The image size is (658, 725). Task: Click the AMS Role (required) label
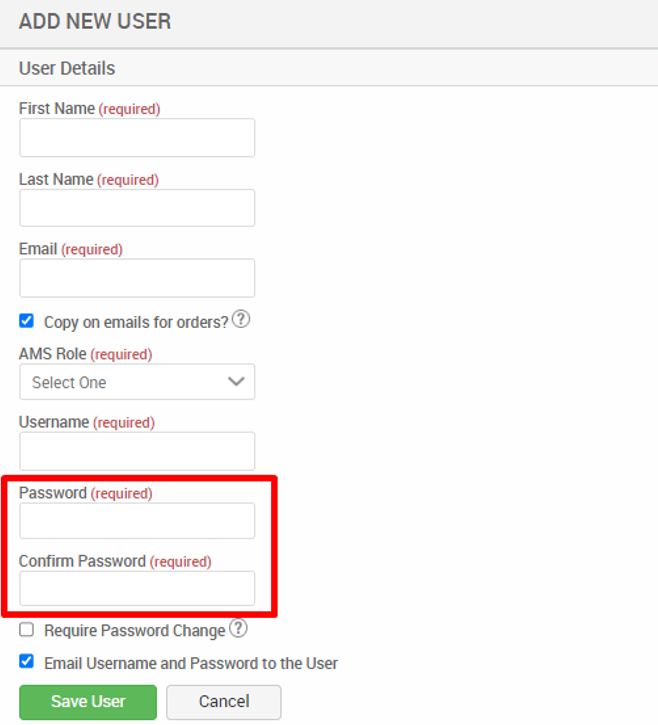[86, 354]
